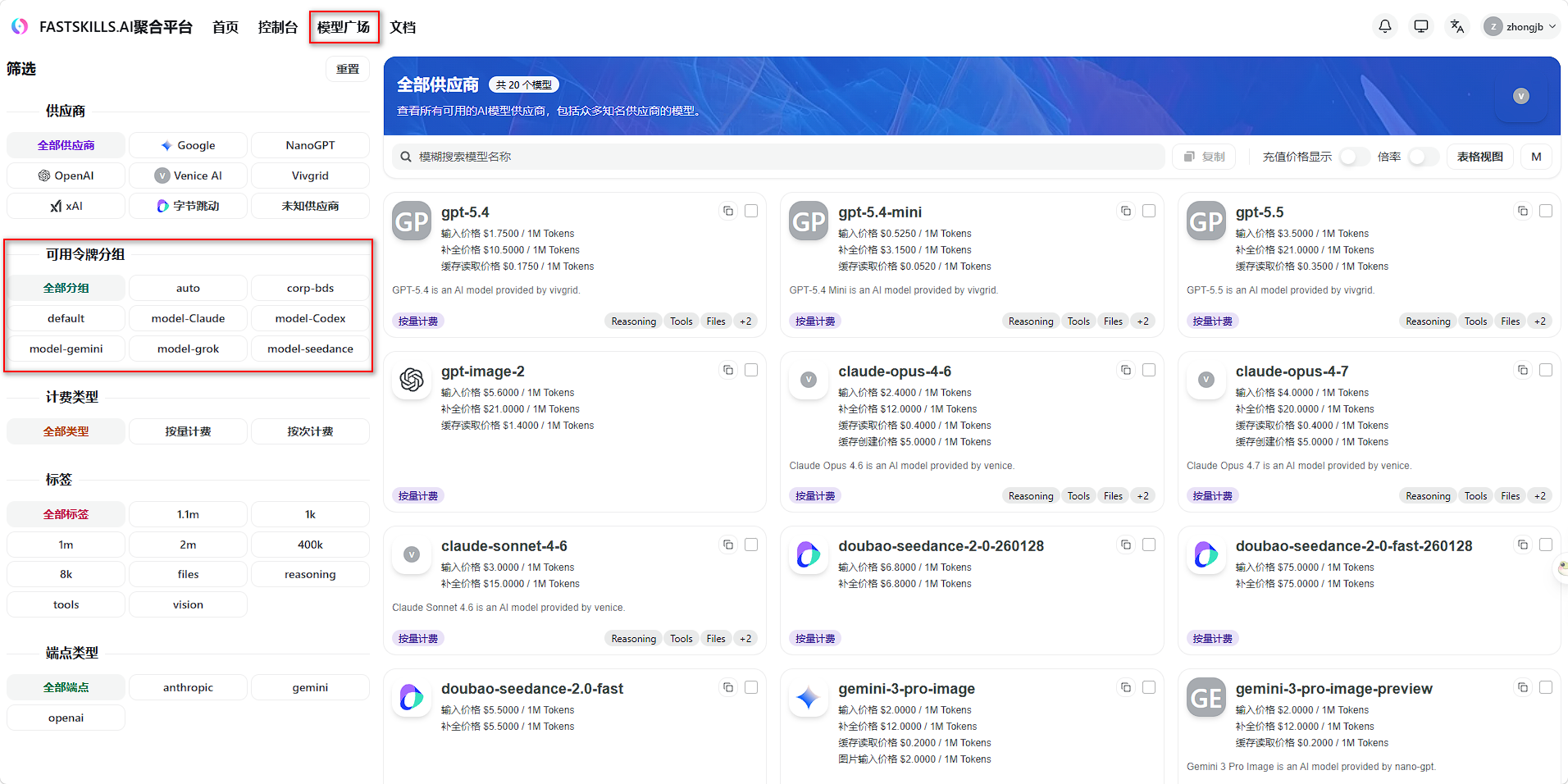Copy the gpt-5.5 model name
The height and width of the screenshot is (784, 1568).
click(1523, 212)
